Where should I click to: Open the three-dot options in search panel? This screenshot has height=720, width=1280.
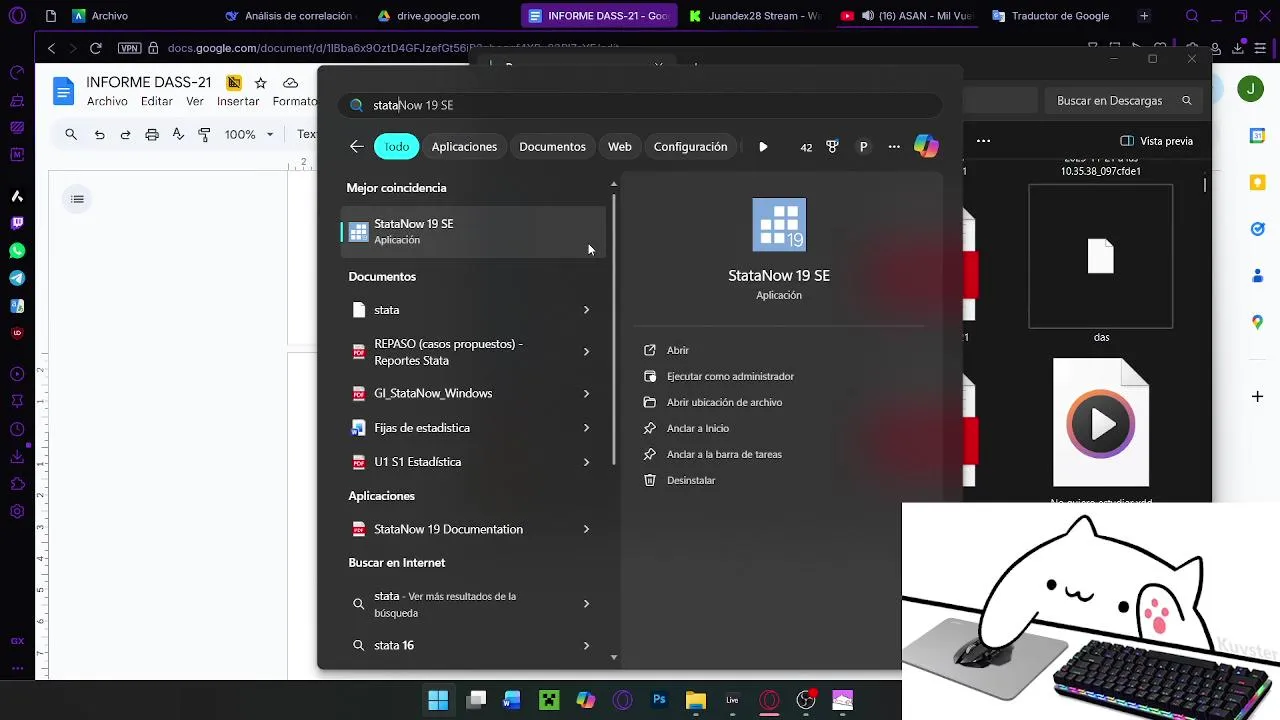click(x=894, y=147)
